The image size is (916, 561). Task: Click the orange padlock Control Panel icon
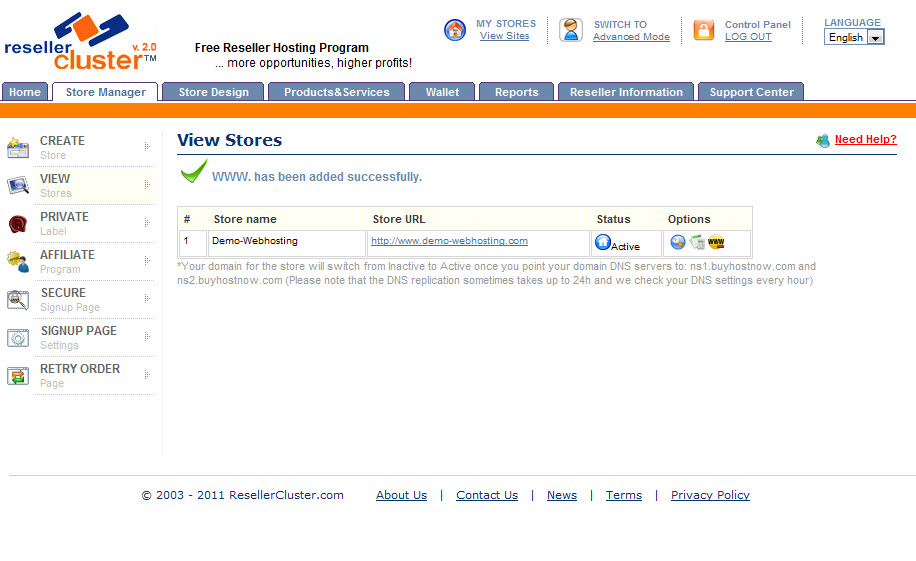pos(703,30)
